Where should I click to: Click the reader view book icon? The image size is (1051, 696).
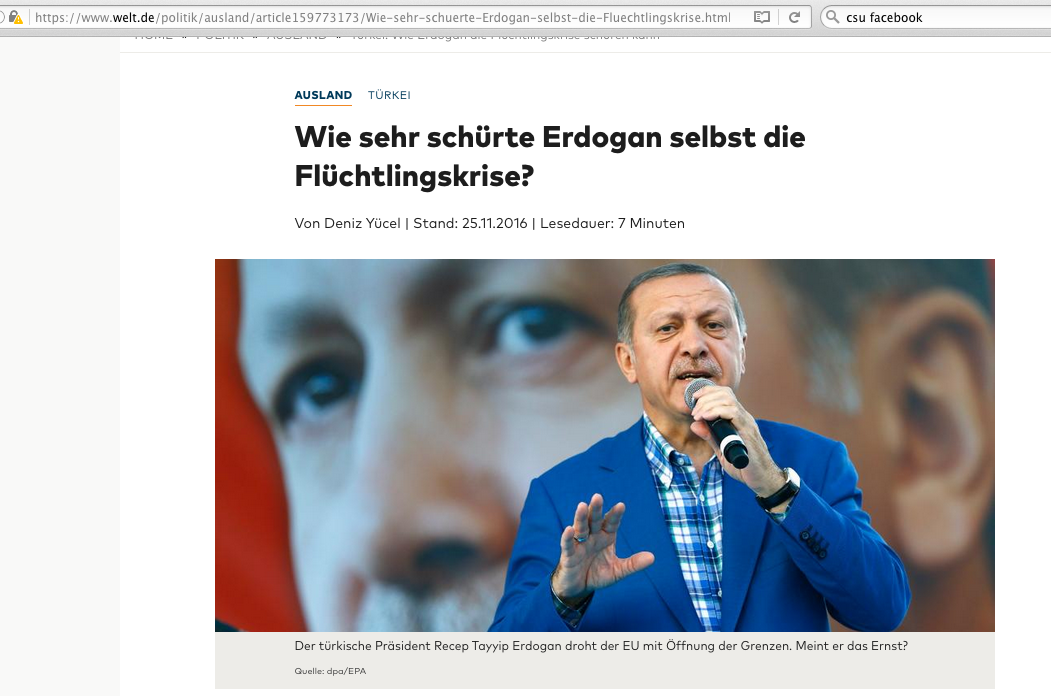click(x=761, y=17)
